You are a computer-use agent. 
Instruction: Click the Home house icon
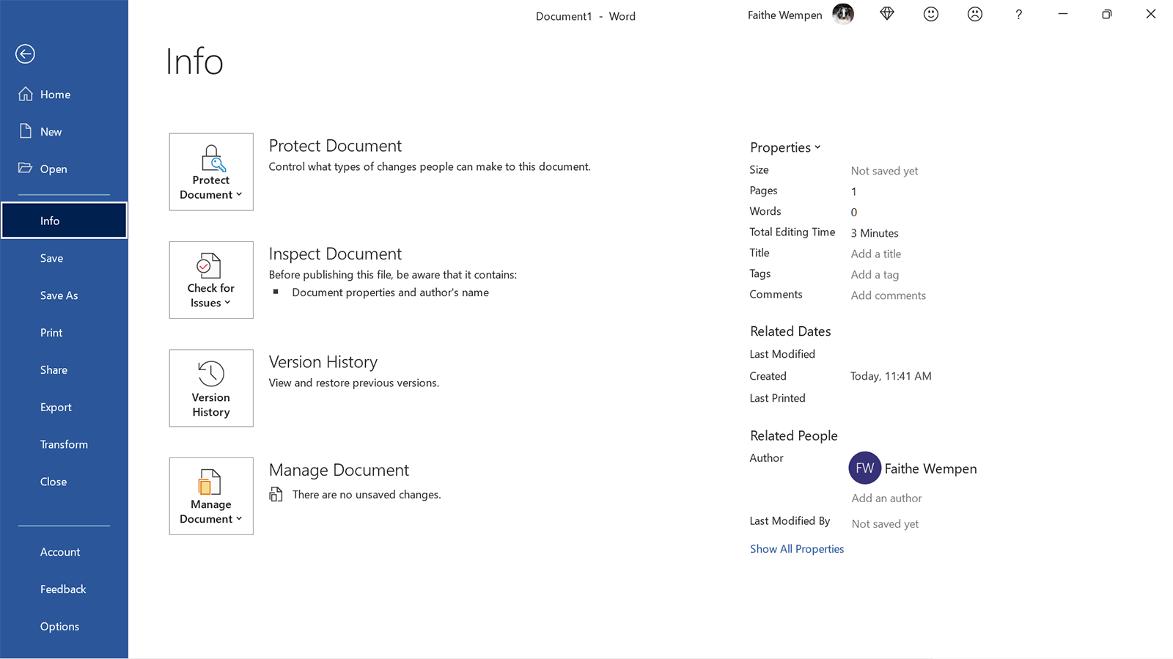click(x=25, y=94)
